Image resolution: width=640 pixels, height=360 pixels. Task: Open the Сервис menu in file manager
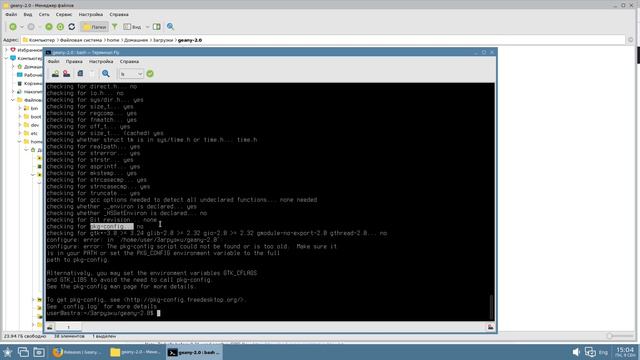point(64,14)
